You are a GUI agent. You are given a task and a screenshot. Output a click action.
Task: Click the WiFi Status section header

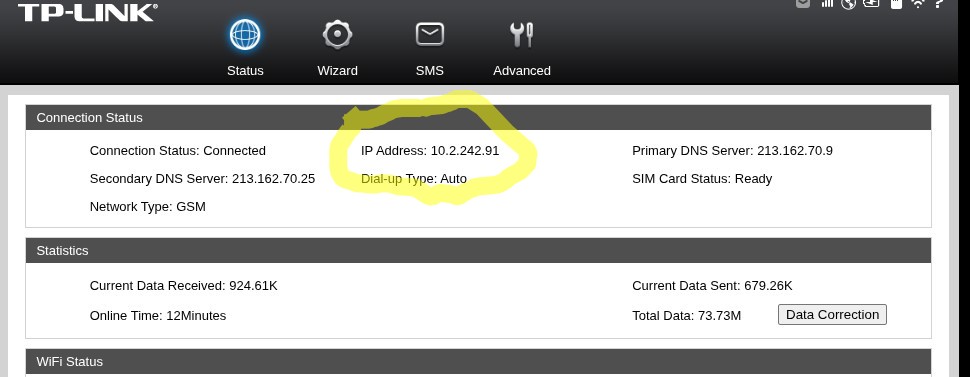(x=478, y=362)
